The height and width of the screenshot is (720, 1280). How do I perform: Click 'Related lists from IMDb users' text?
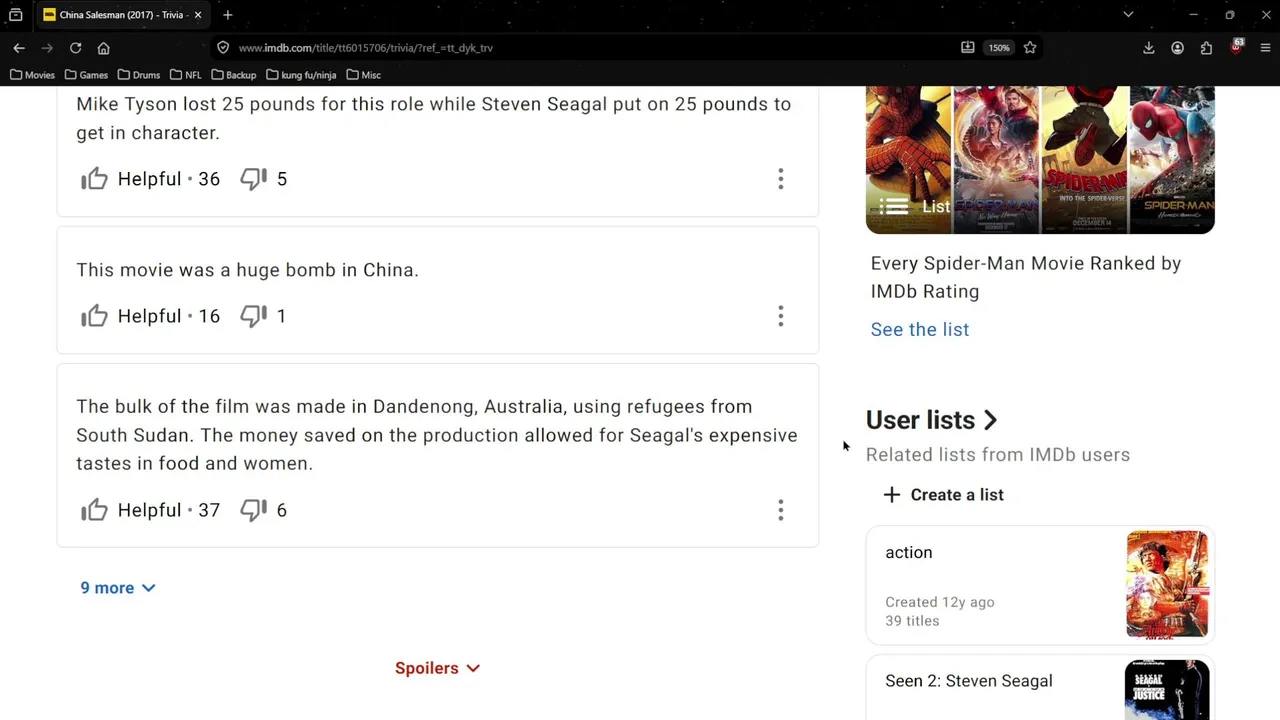998,455
